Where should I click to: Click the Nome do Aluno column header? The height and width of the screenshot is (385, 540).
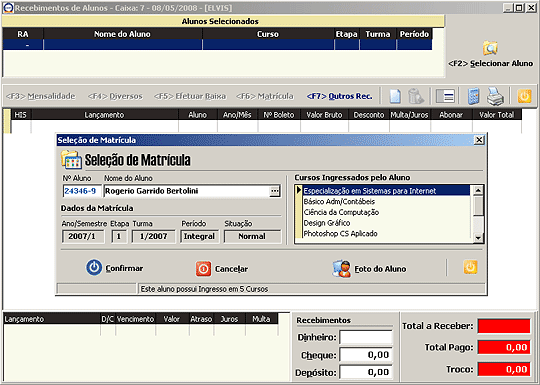(x=123, y=34)
